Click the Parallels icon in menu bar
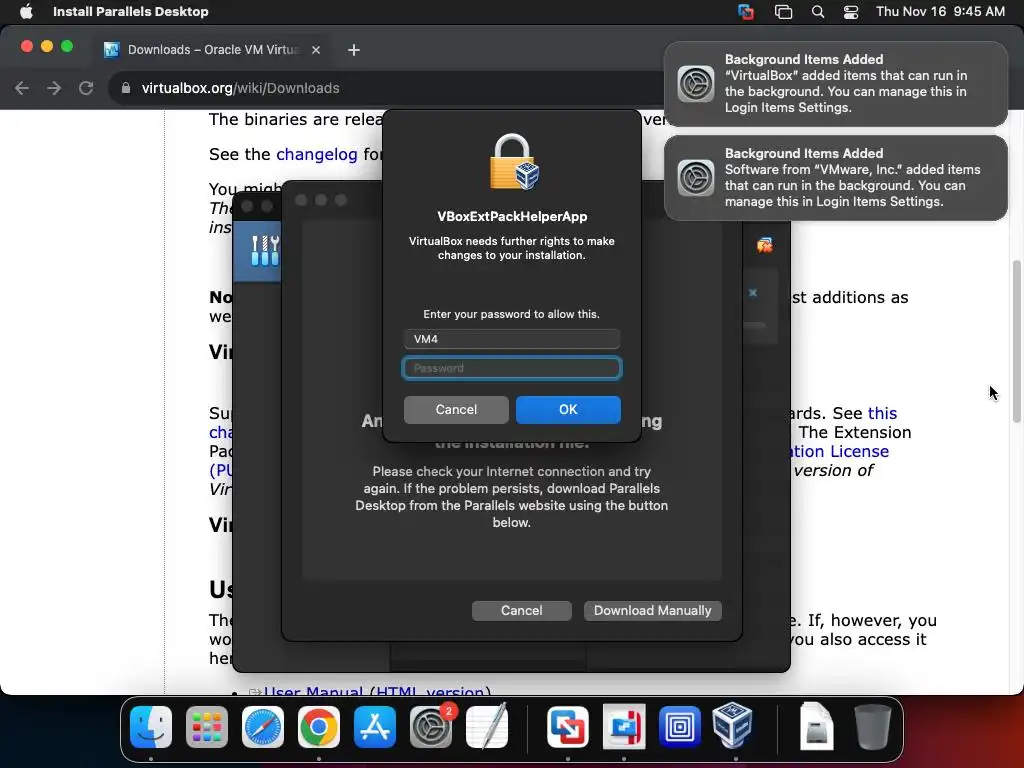The height and width of the screenshot is (768, 1024). (x=746, y=12)
